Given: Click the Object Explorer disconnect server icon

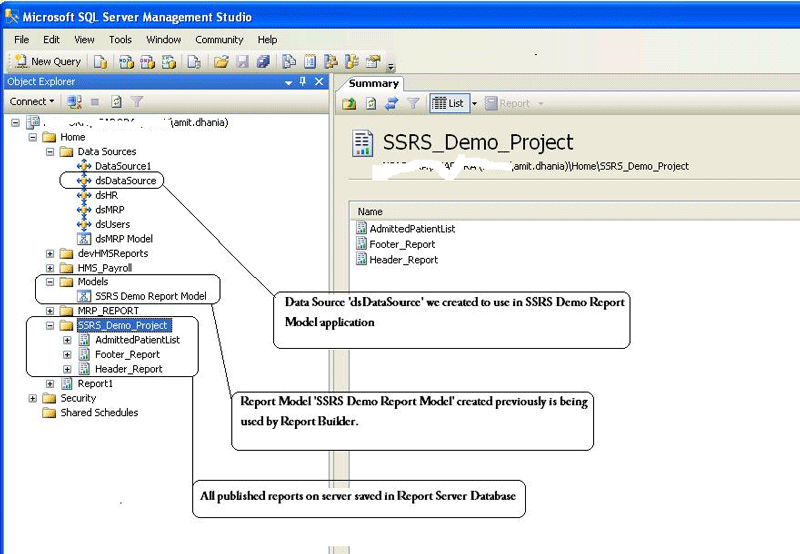Looking at the screenshot, I should click(x=75, y=101).
